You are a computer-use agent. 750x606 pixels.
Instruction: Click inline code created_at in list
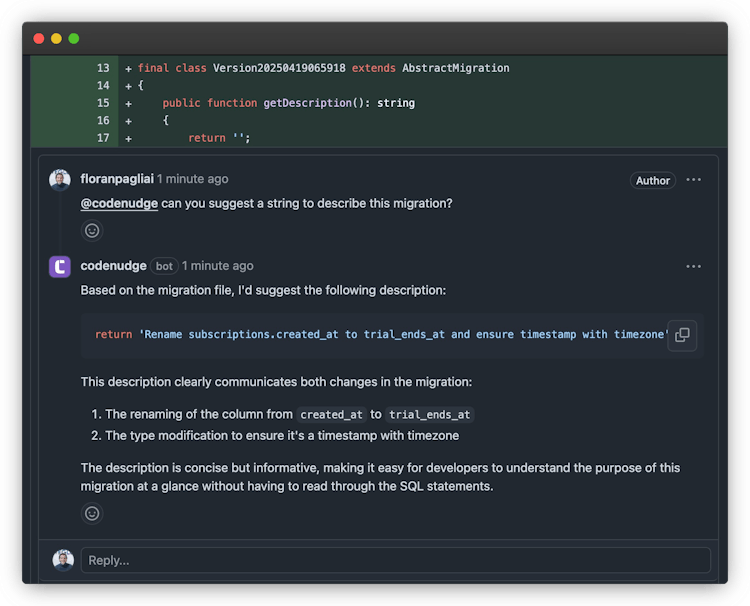click(331, 415)
